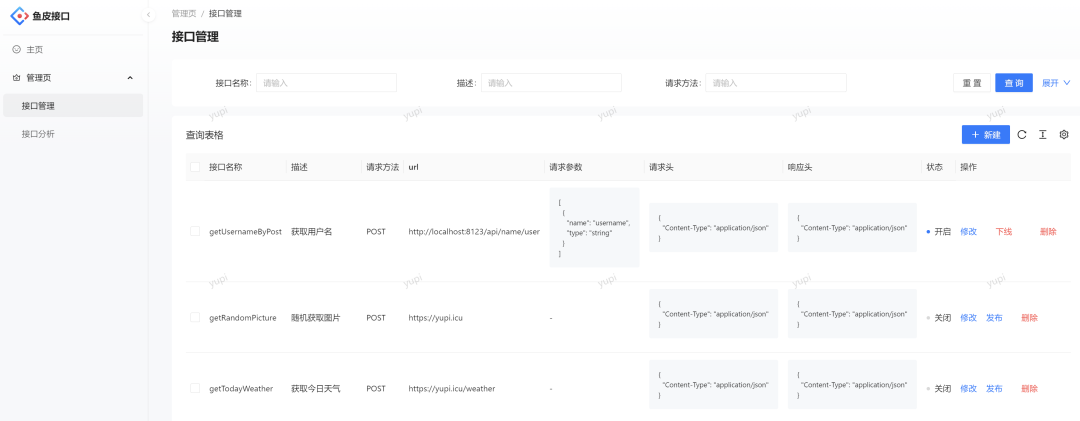Image resolution: width=1080 pixels, height=421 pixels.
Task: Expand the search form via 展开
Action: coord(1055,83)
